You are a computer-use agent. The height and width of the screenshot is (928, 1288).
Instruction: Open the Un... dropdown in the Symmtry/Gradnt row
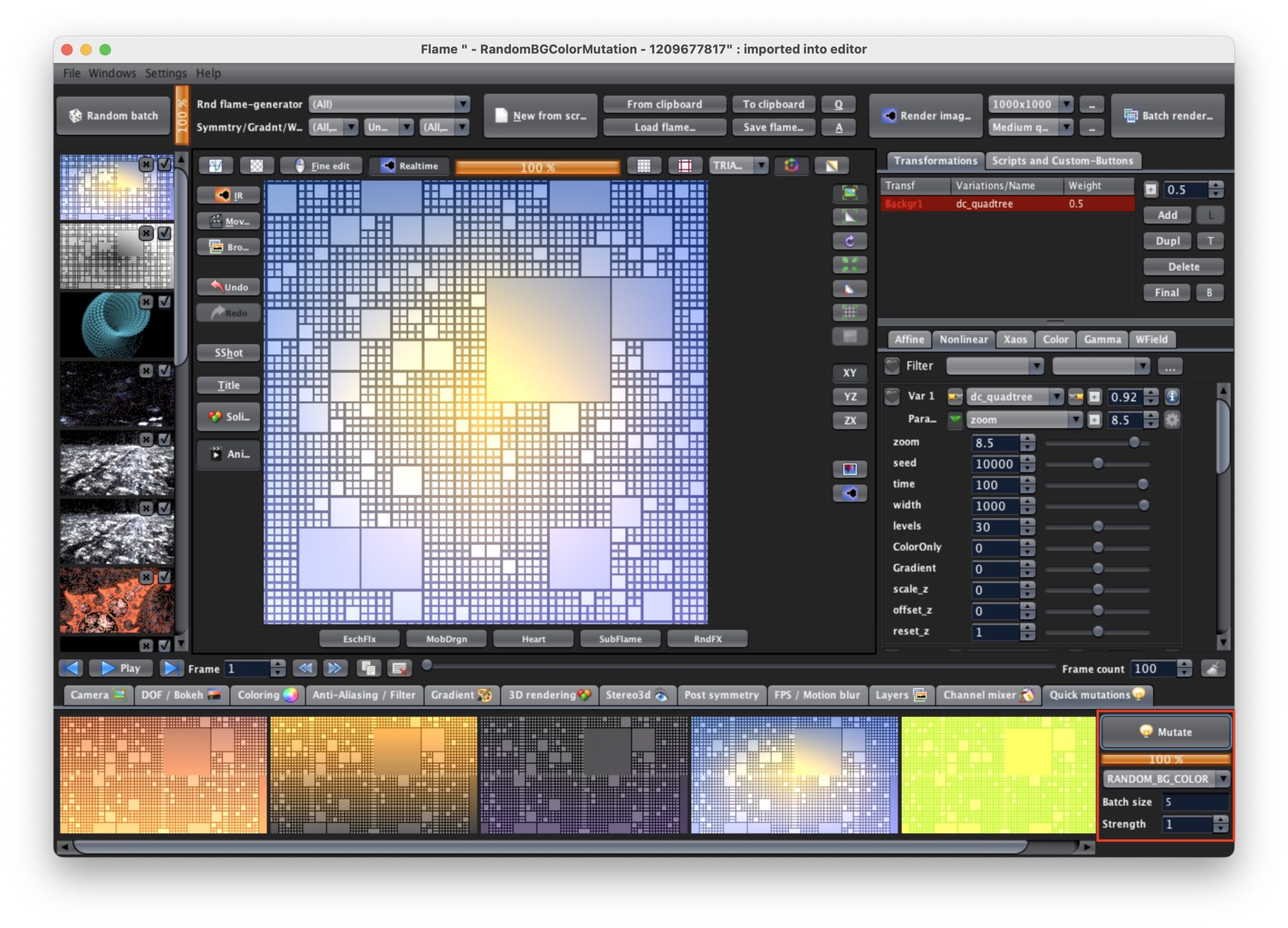[389, 127]
